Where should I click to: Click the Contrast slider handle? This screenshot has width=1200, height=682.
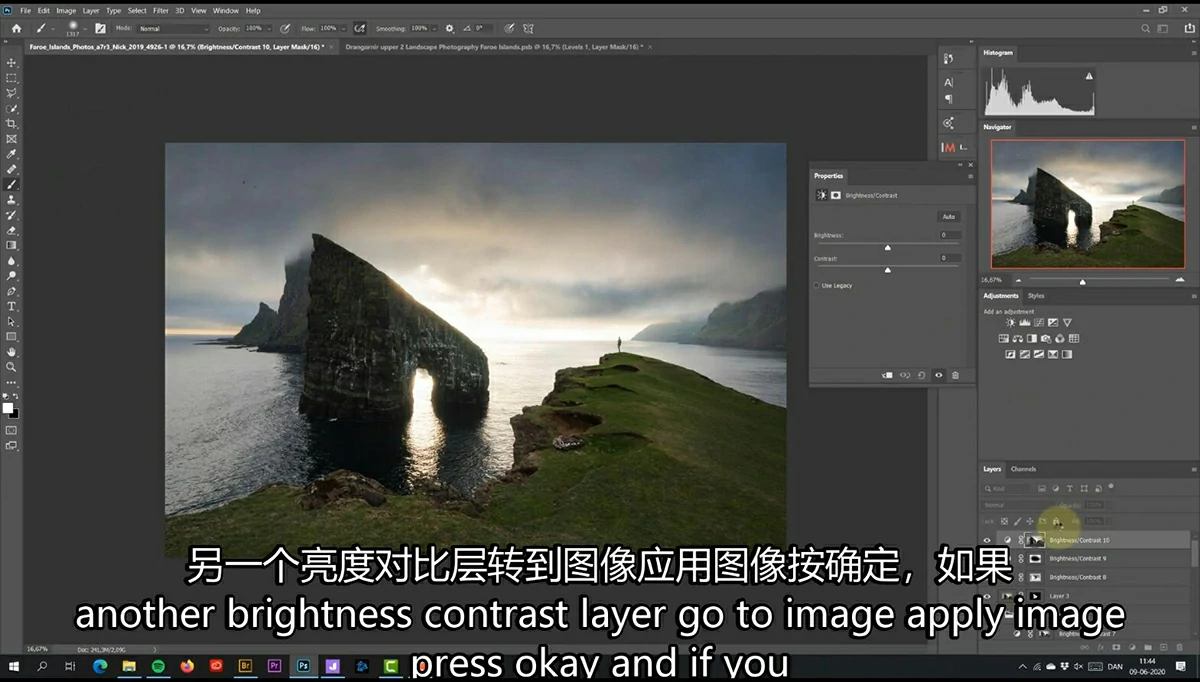pos(887,270)
